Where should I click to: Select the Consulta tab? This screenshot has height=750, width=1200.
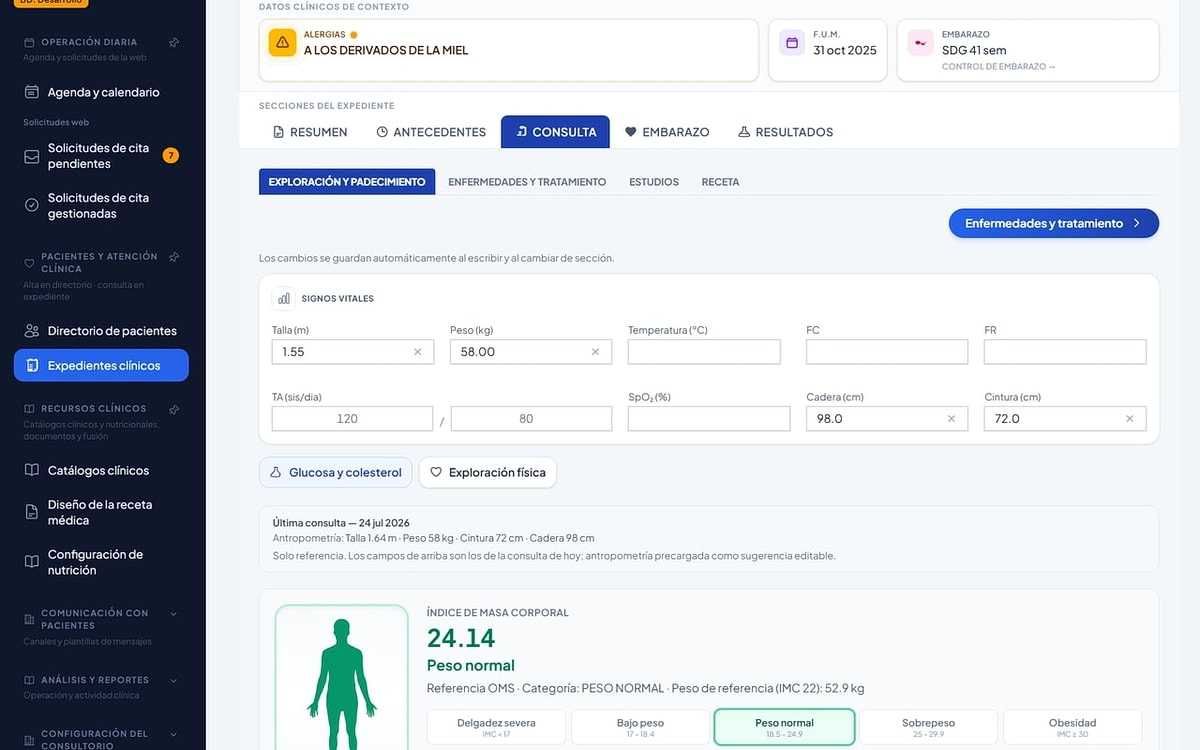tap(555, 132)
